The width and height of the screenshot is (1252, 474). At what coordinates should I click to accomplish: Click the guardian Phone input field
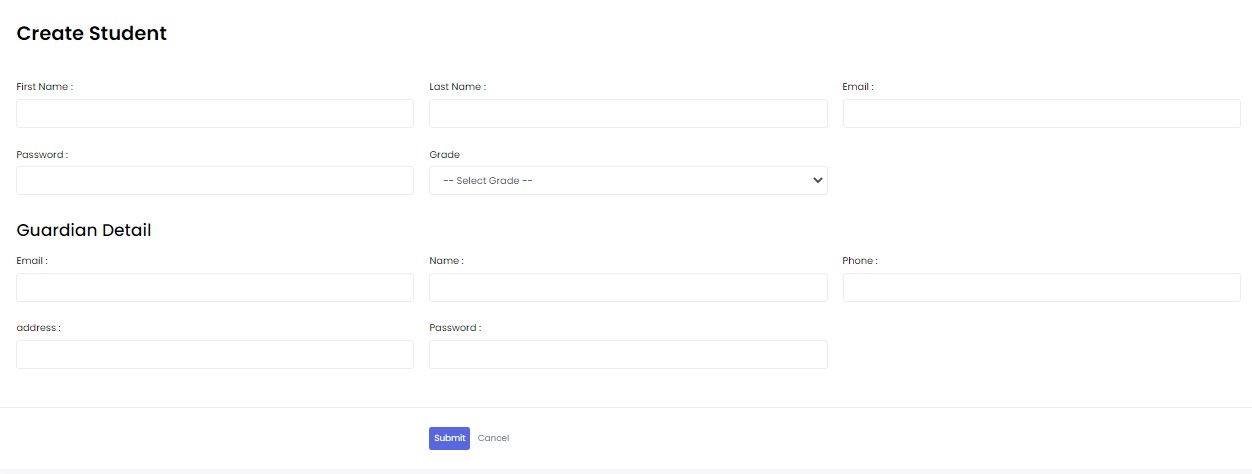pos(1041,287)
